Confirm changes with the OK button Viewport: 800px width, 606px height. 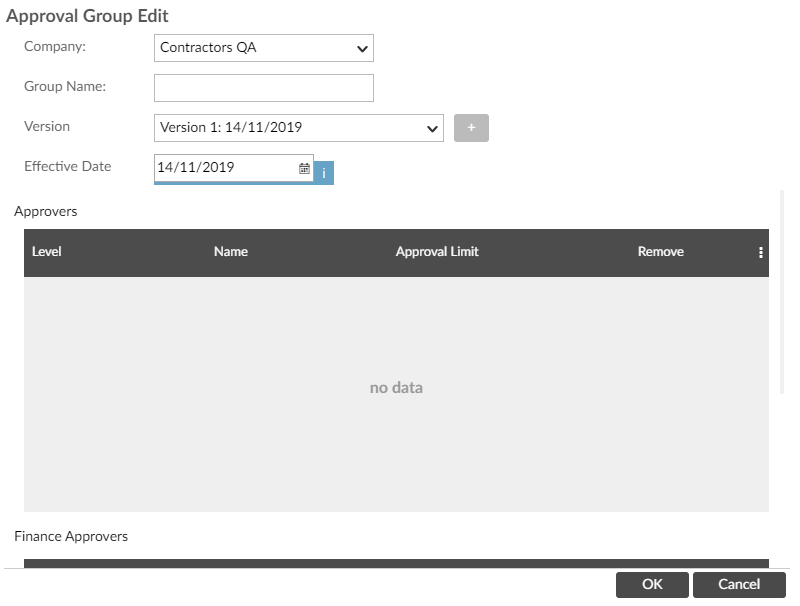coord(652,585)
